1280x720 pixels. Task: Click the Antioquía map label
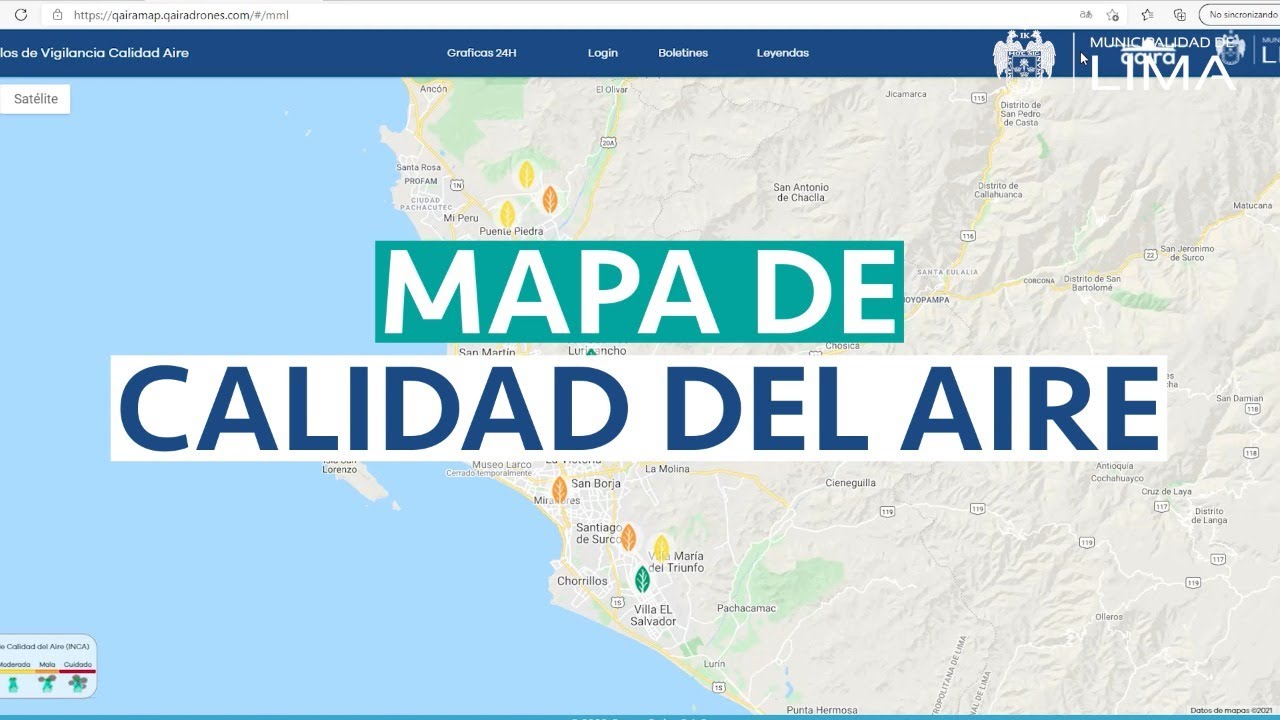[x=1114, y=466]
